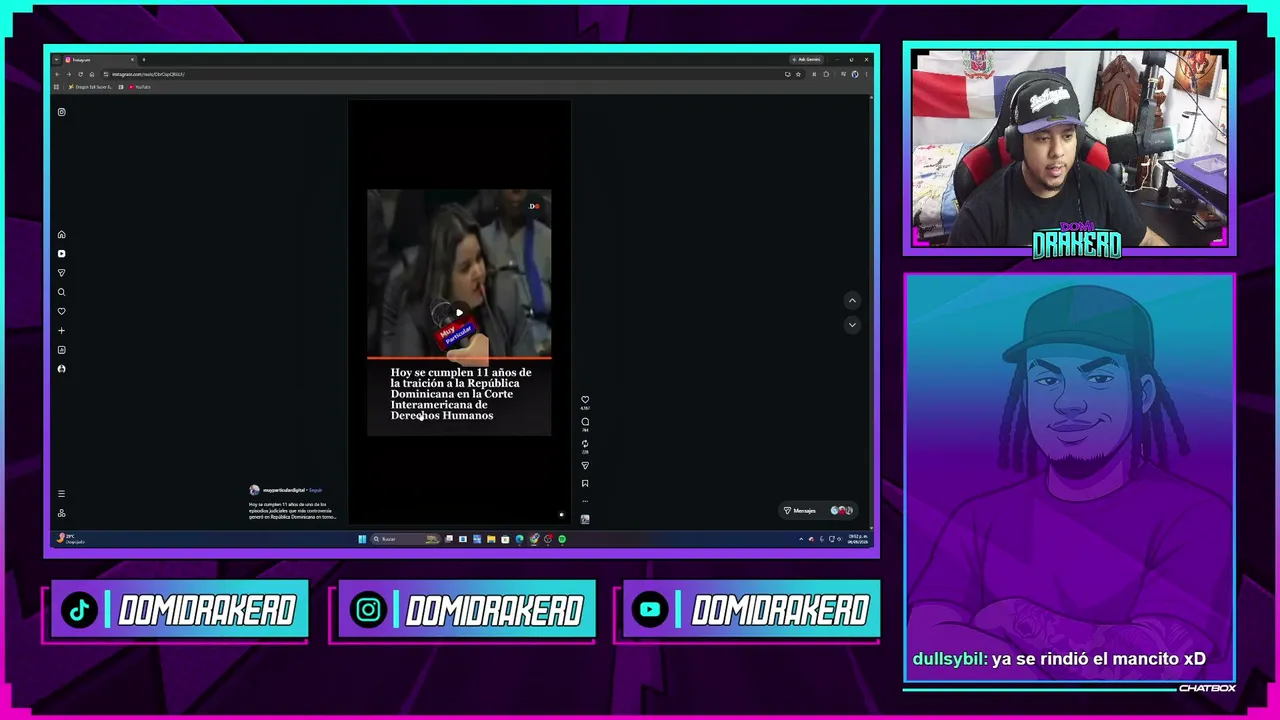Open the Dragon Ball Super bookmark
1280x720 pixels.
point(90,87)
